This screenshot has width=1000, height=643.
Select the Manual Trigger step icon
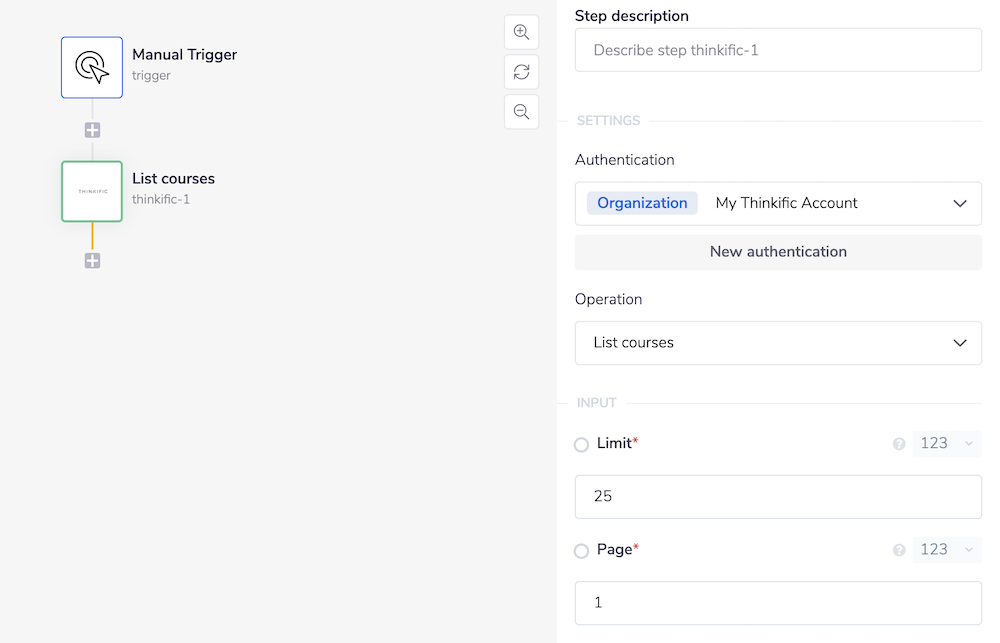click(92, 67)
